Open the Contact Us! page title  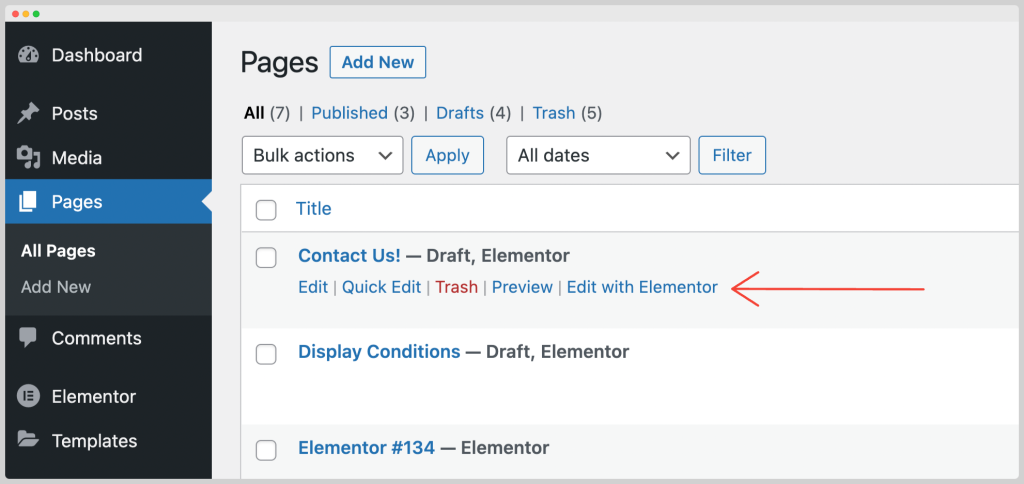pyautogui.click(x=349, y=255)
